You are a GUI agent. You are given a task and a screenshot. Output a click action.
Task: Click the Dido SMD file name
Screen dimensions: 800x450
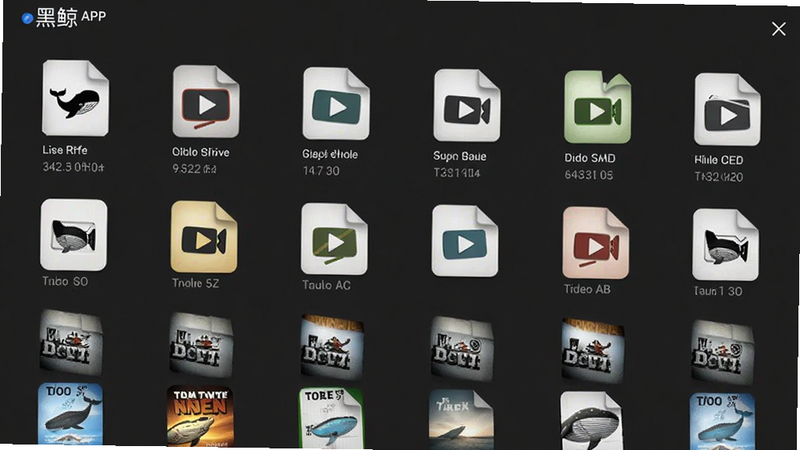590,158
